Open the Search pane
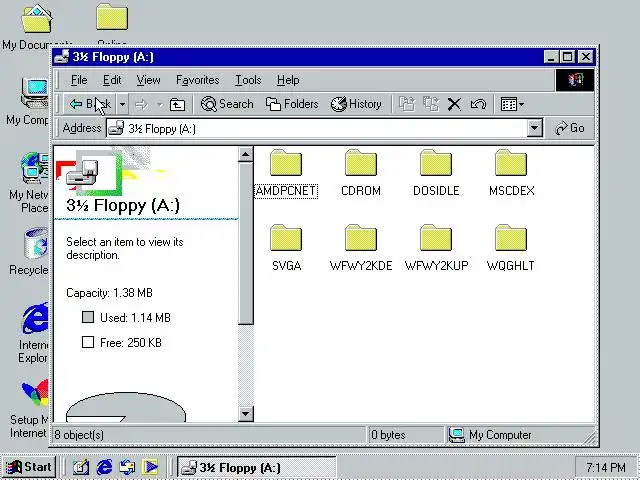The width and height of the screenshot is (640, 480). tap(227, 104)
